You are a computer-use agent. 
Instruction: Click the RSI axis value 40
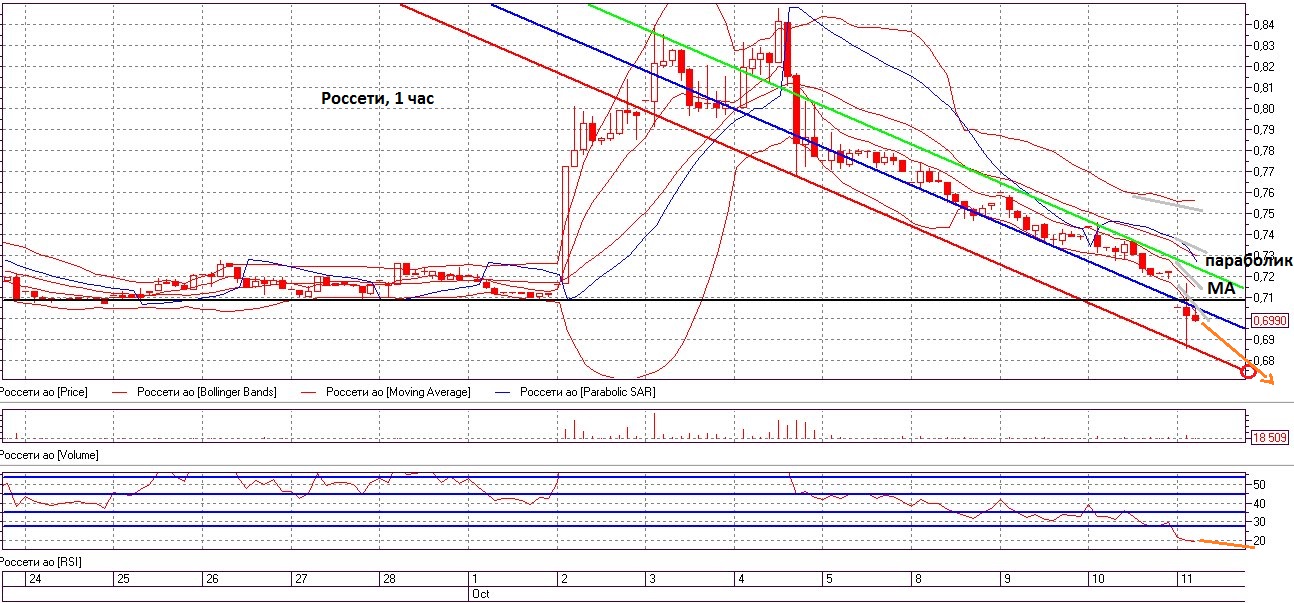[x=1259, y=503]
